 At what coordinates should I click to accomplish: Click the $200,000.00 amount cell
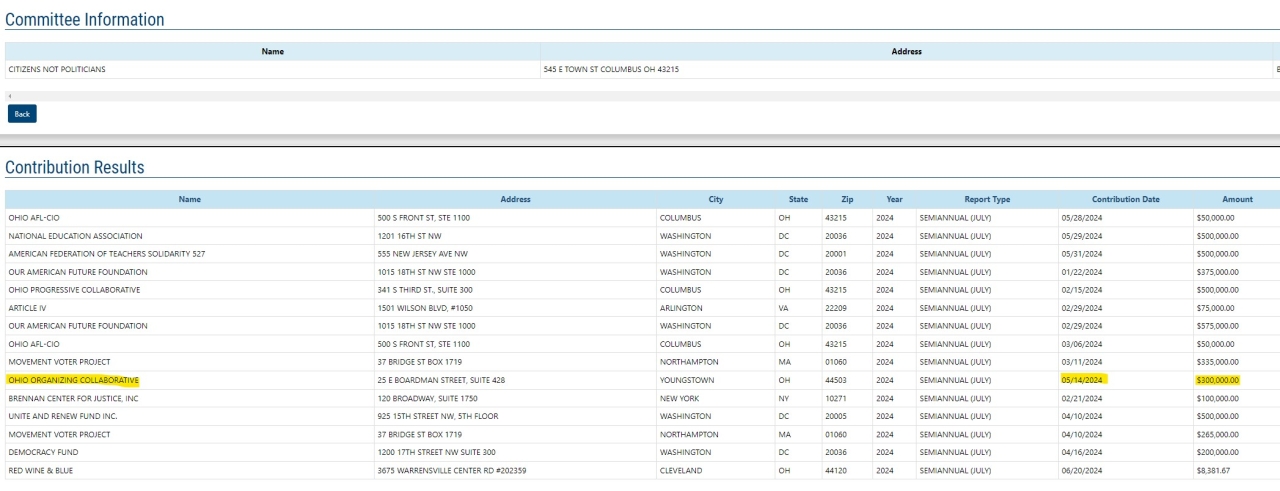pyautogui.click(x=1217, y=452)
